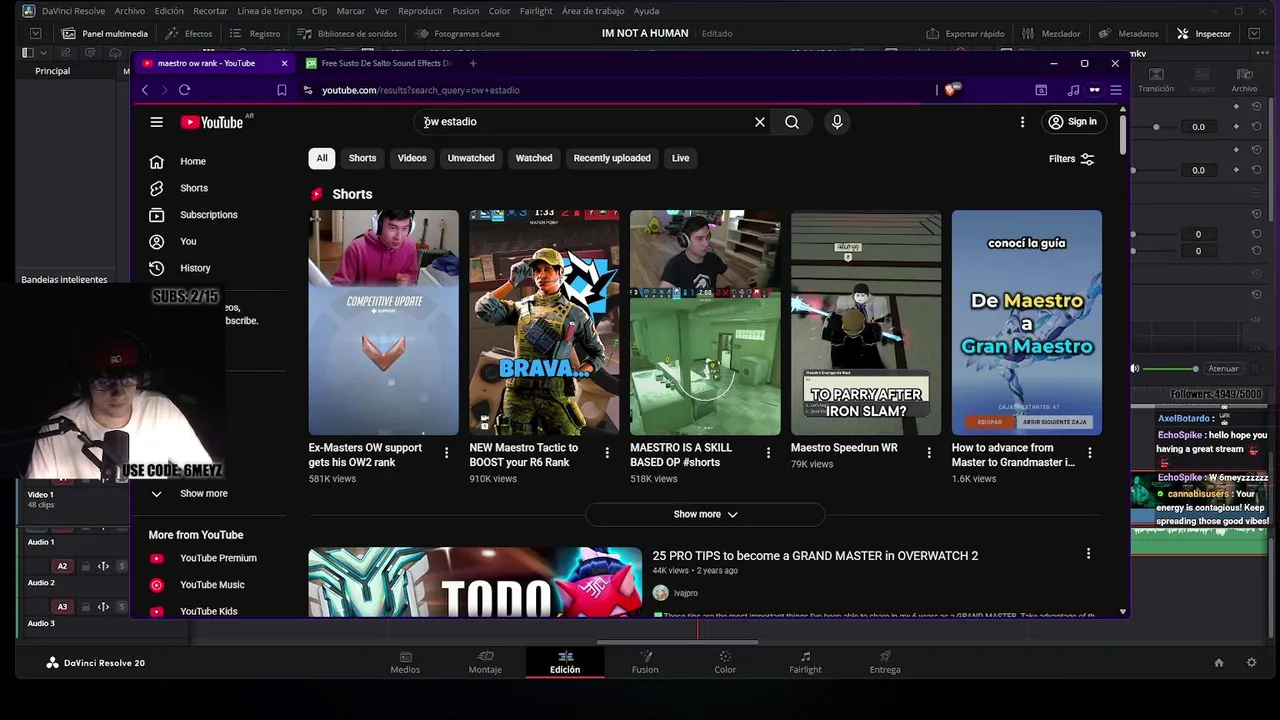Viewport: 1280px width, 720px height.
Task: Open options for Maestro Speedrun WR short
Action: click(x=929, y=453)
